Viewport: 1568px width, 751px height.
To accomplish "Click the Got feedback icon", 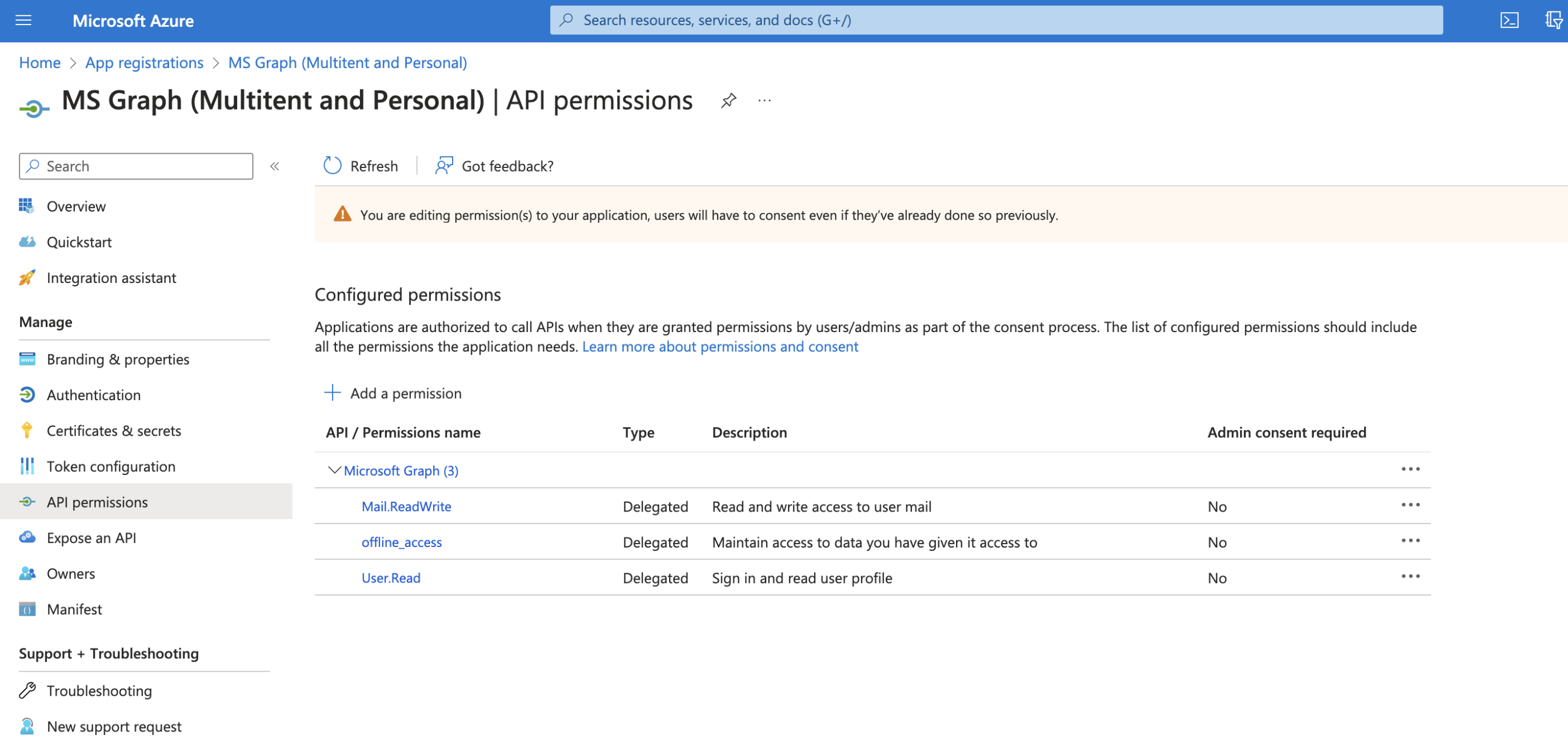I will click(444, 166).
